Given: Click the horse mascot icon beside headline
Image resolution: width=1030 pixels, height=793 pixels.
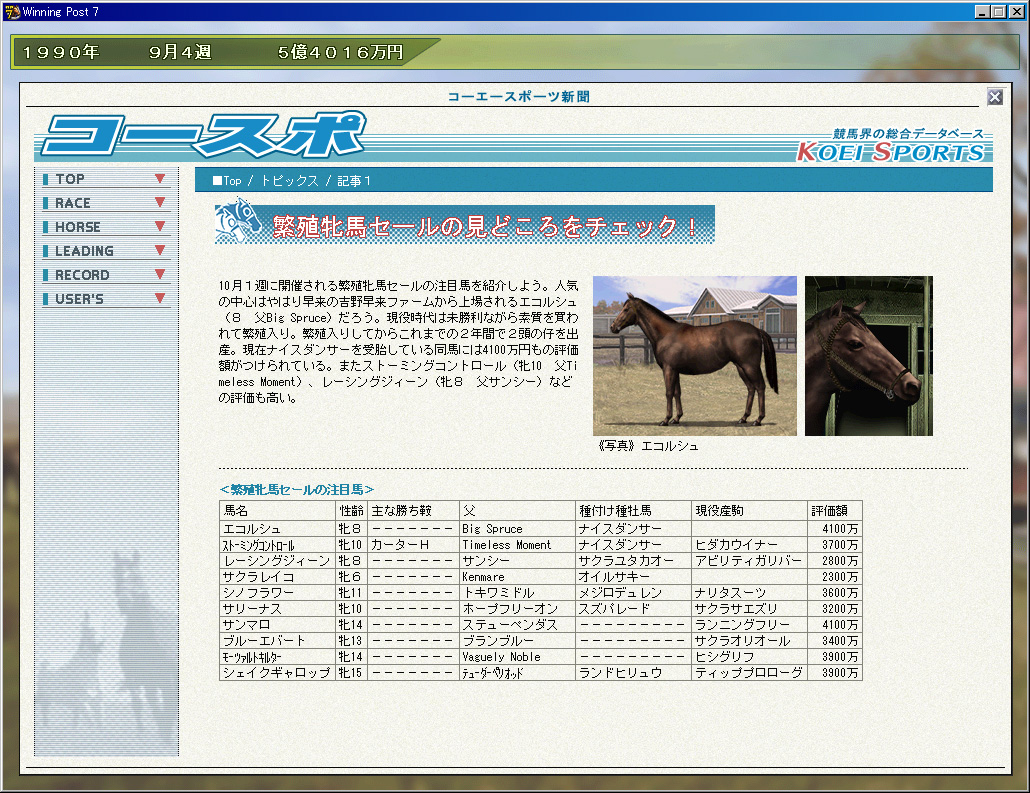Looking at the screenshot, I should 238,221.
